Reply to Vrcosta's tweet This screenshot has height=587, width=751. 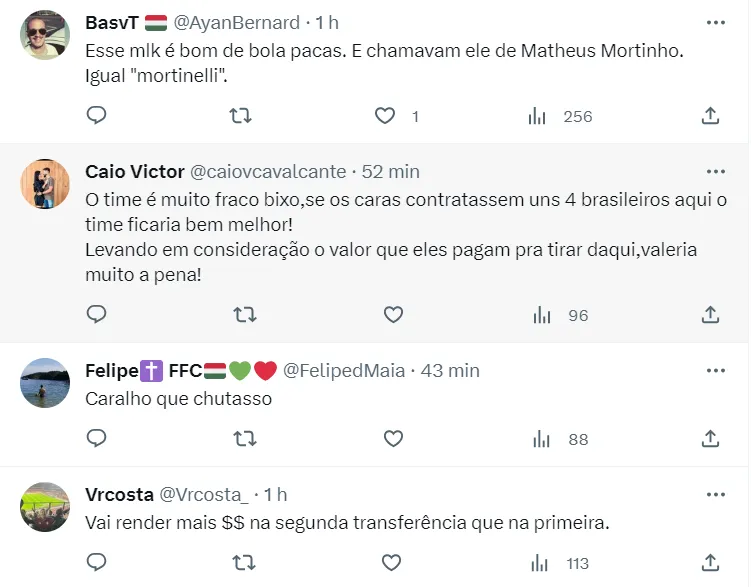(x=96, y=562)
